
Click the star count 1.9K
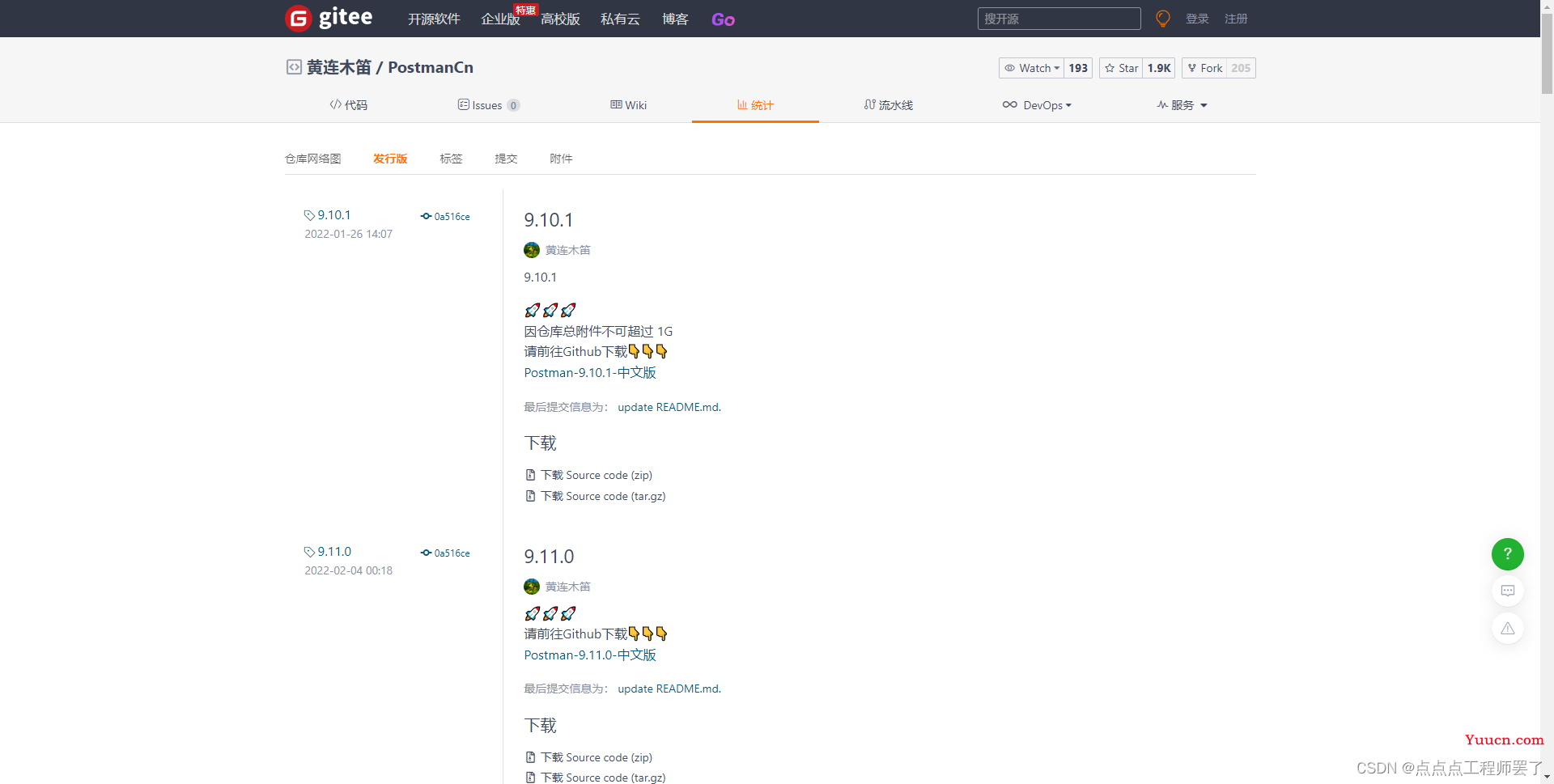(1159, 68)
